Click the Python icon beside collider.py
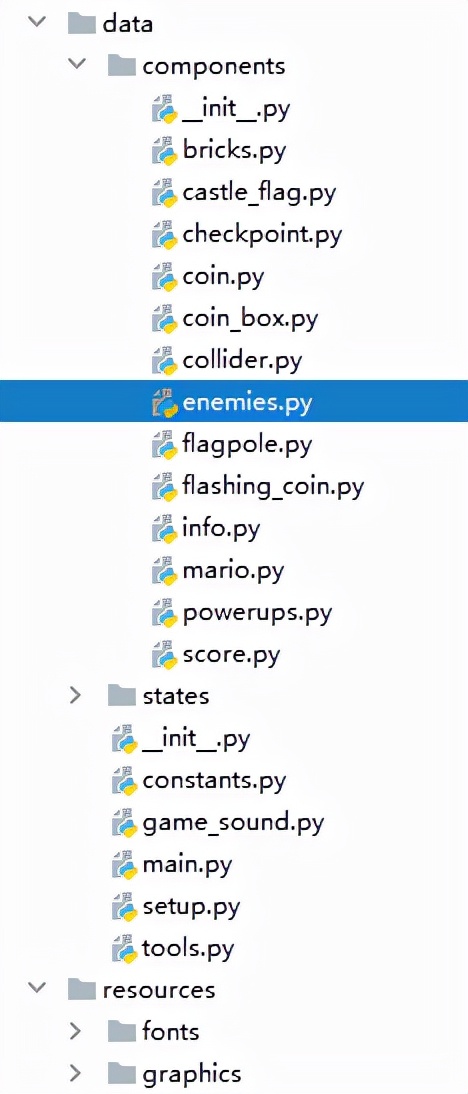Screen dimensions: 468x1094 [163, 361]
